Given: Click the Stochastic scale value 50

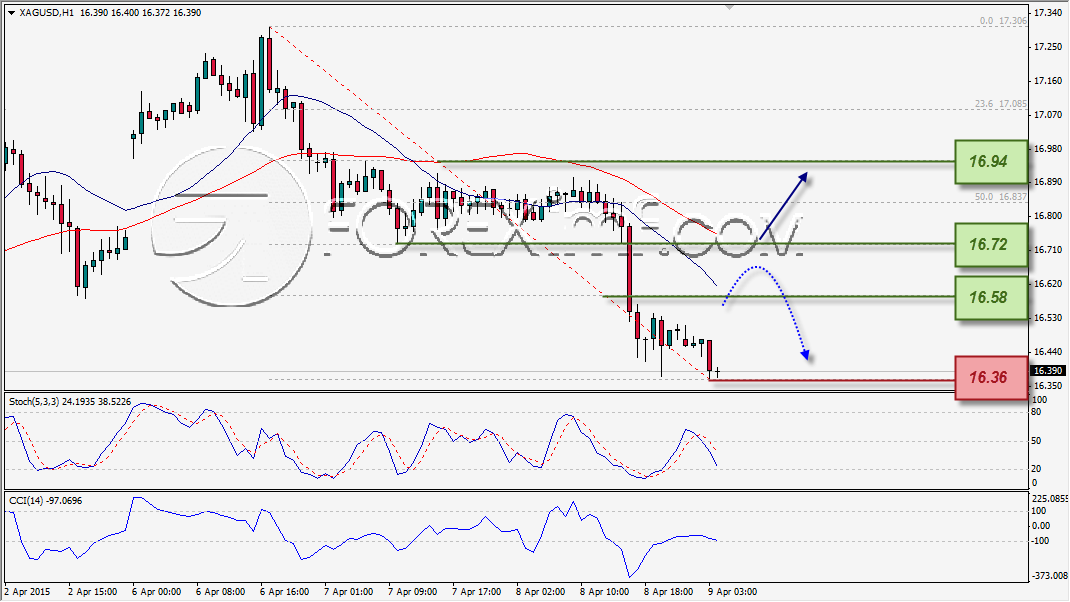Looking at the screenshot, I should pyautogui.click(x=1037, y=441).
